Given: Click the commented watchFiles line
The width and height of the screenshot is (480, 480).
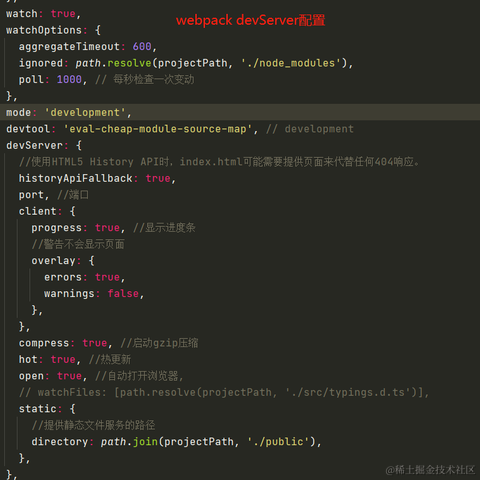Looking at the screenshot, I should point(224,392).
